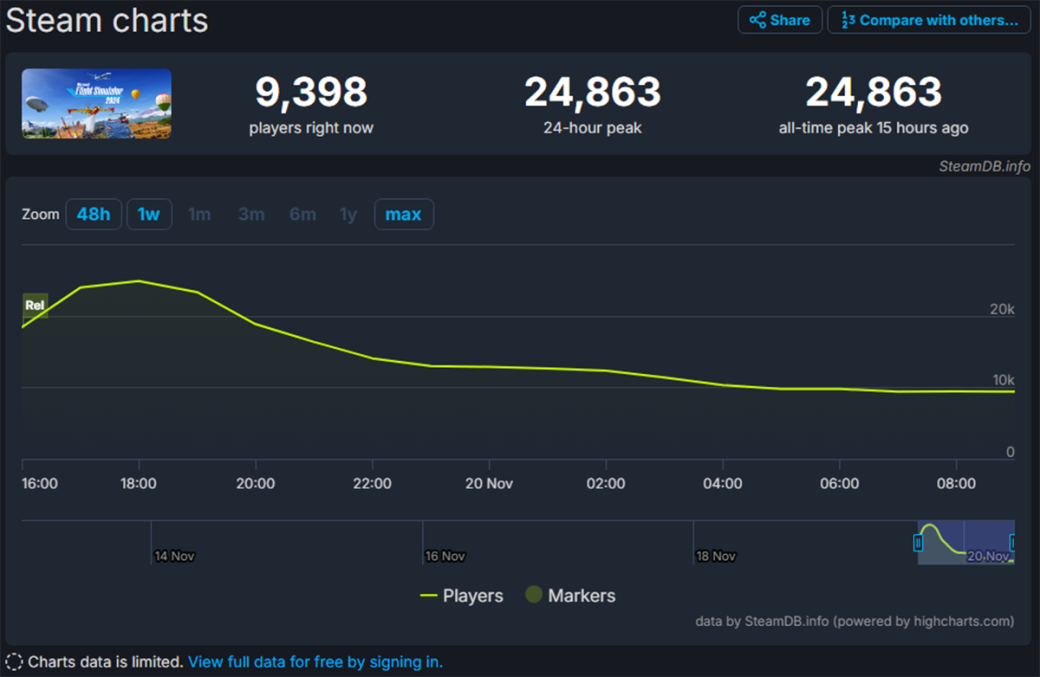Image resolution: width=1040 pixels, height=677 pixels.
Task: Click the 18:00 x-axis label
Action: [139, 483]
